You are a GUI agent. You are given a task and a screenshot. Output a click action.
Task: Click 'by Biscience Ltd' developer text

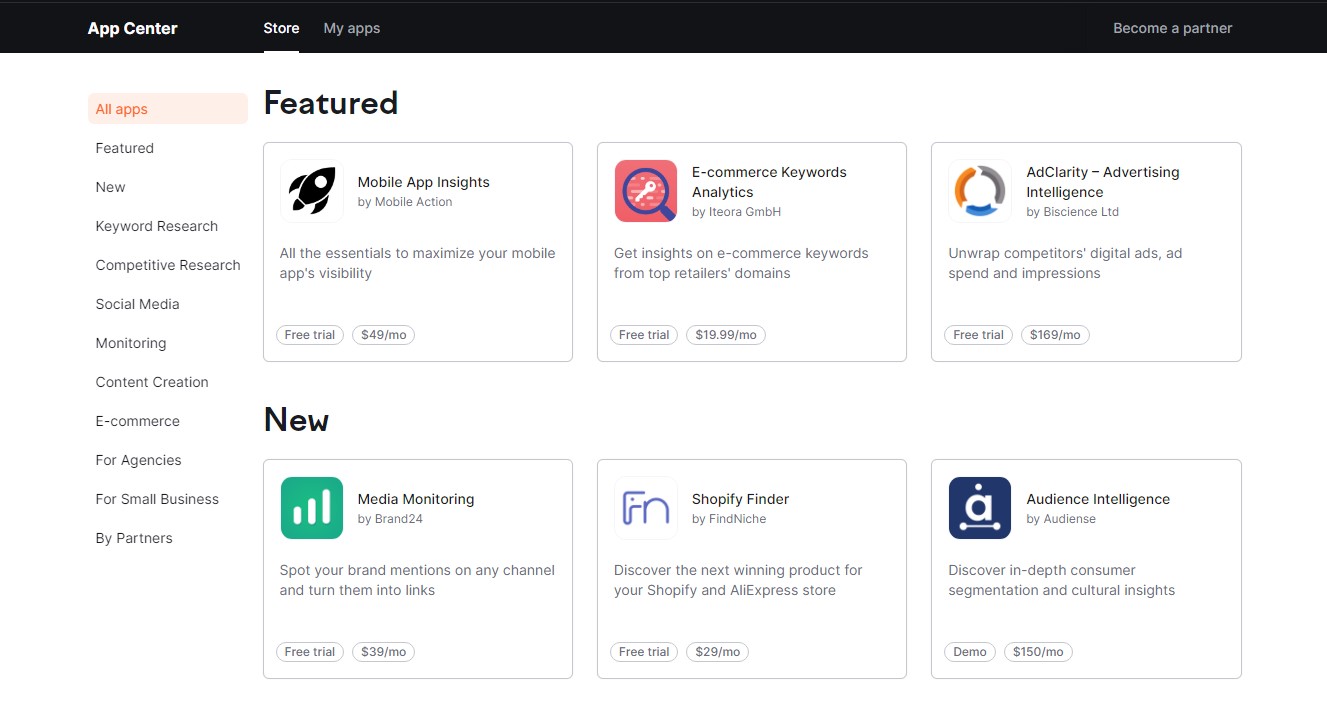pyautogui.click(x=1072, y=212)
